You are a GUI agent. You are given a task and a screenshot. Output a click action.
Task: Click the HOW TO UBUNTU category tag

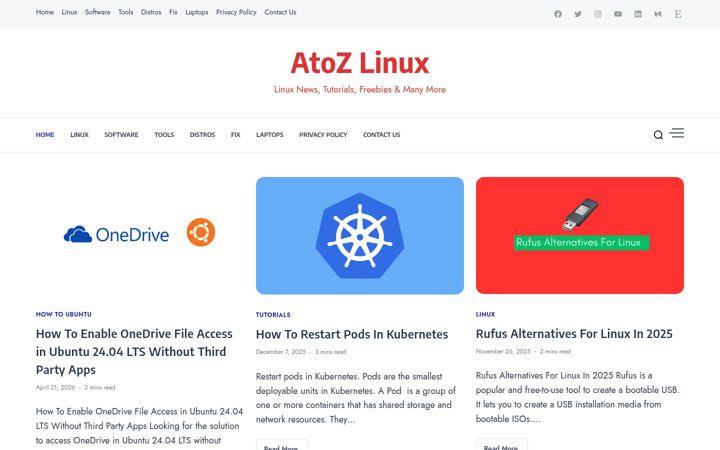coord(64,314)
